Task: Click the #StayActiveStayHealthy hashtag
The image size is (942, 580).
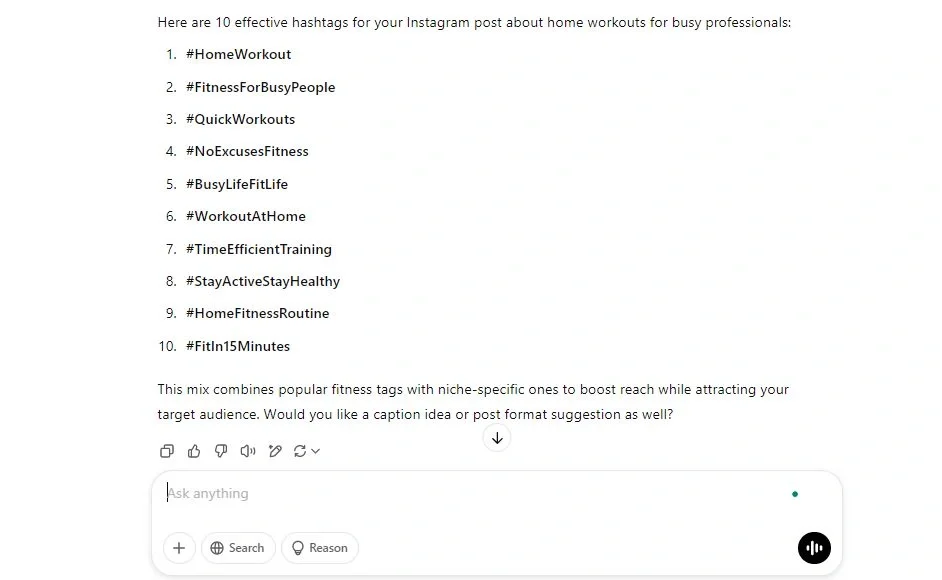Action: [x=262, y=281]
